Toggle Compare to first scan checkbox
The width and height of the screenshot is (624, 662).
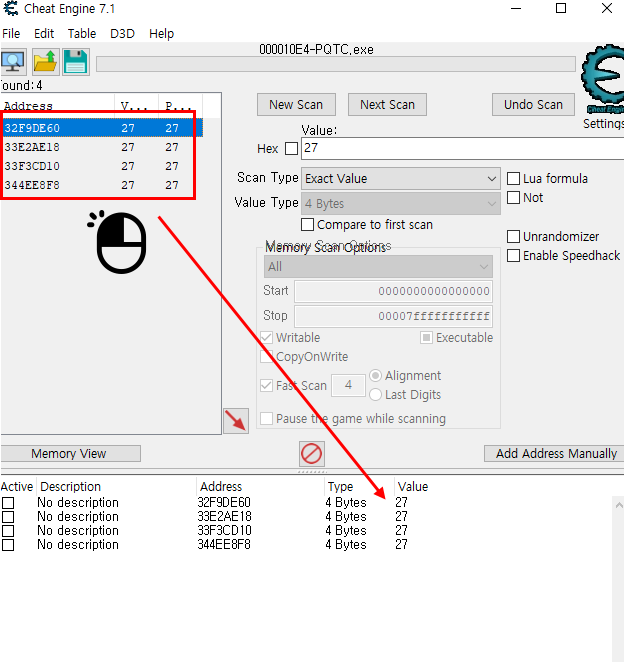click(307, 225)
